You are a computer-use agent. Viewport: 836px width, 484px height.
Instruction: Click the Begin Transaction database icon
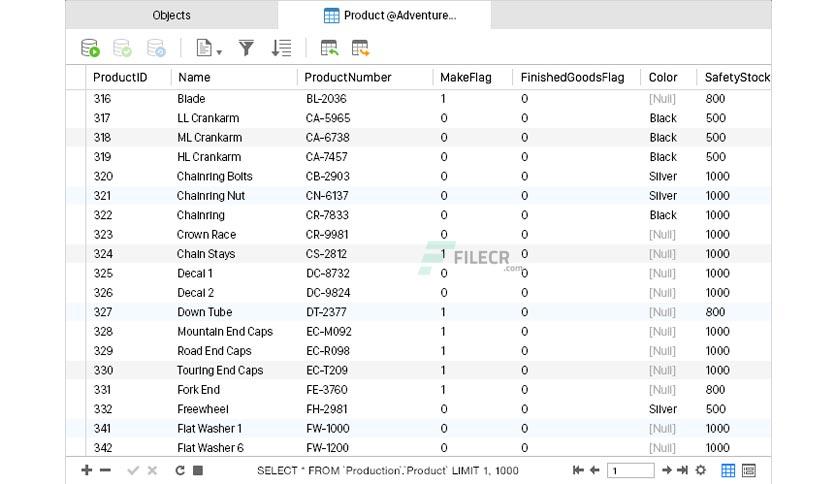point(90,48)
